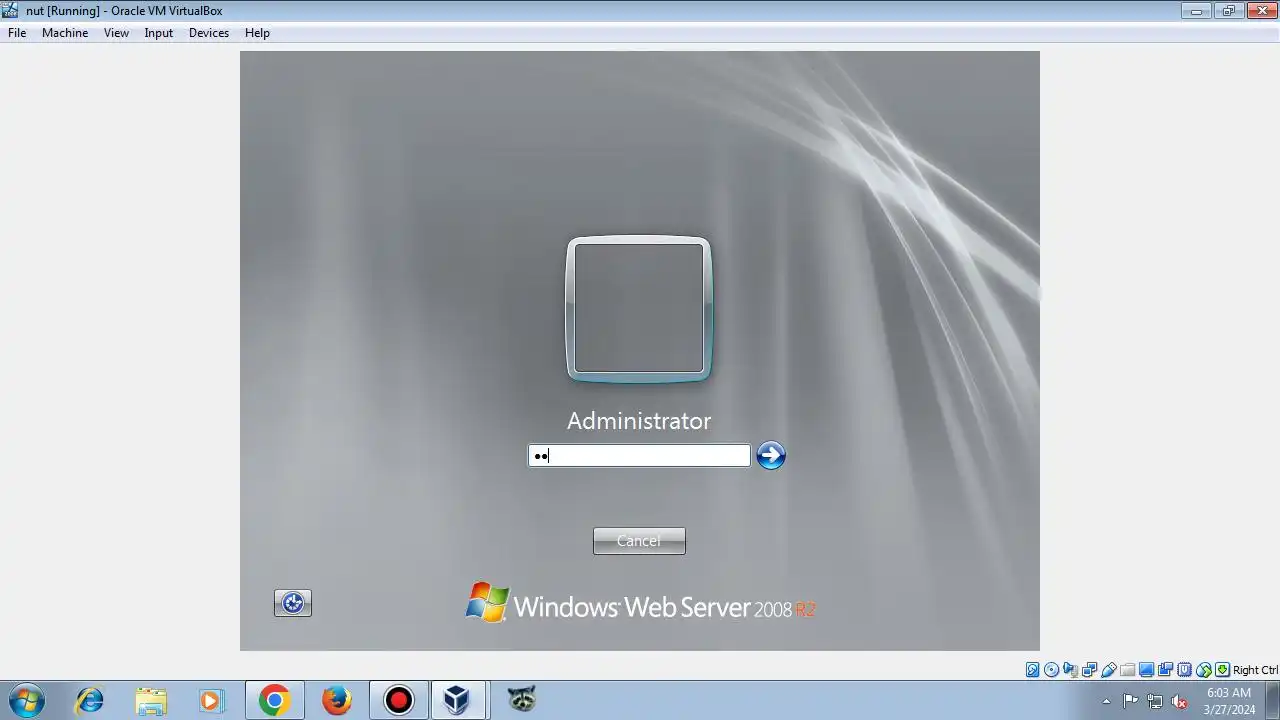The image size is (1280, 720).
Task: Click the Right Ctrl host key label
Action: coord(1255,670)
